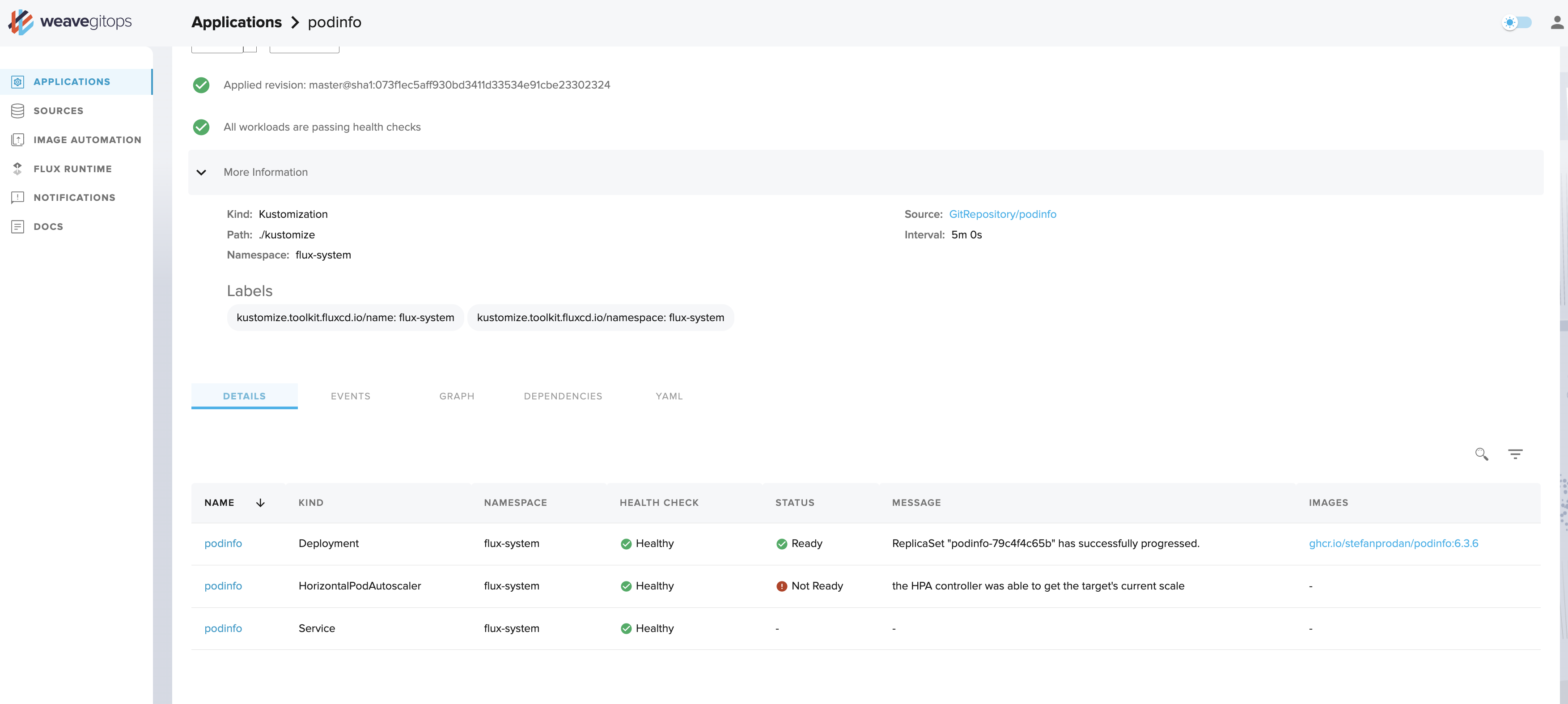Click Service row Healthy check icon
Viewport: 1568px width, 704px height.
(x=626, y=628)
